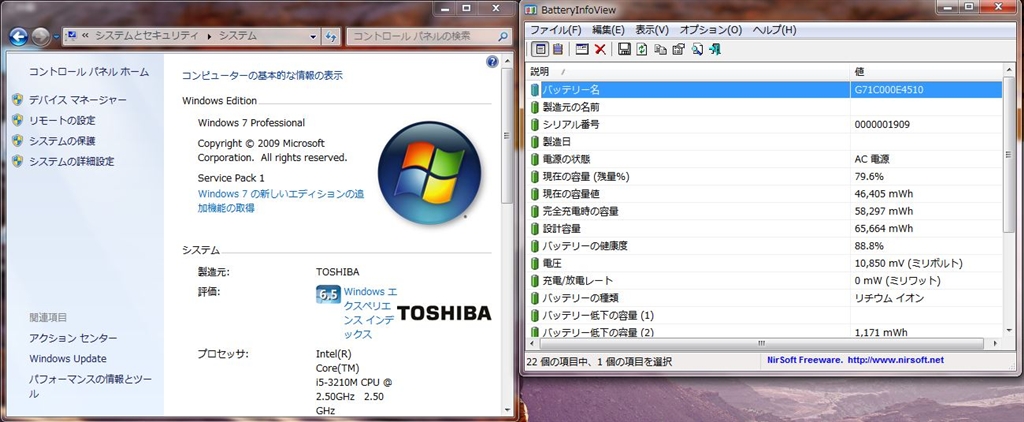The height and width of the screenshot is (422, 1024).
Task: Click refresh button beside the address bar
Action: pos(331,37)
